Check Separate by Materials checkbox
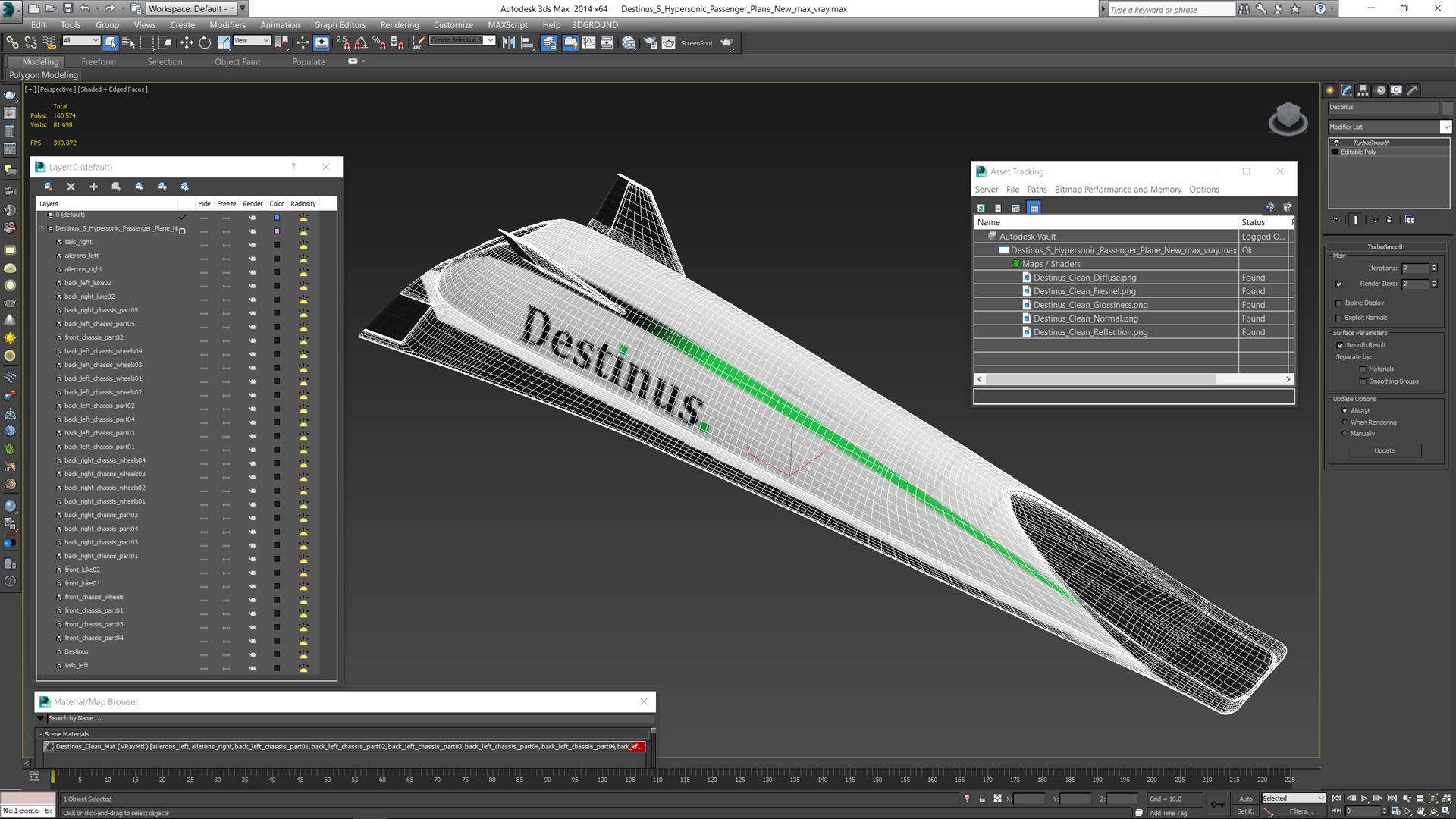 coord(1363,369)
